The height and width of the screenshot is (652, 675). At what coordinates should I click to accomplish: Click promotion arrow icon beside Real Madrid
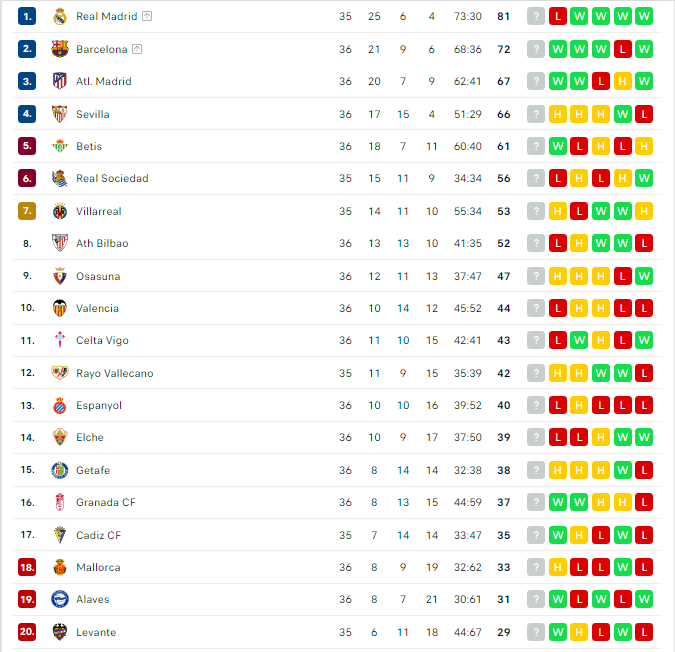(147, 16)
